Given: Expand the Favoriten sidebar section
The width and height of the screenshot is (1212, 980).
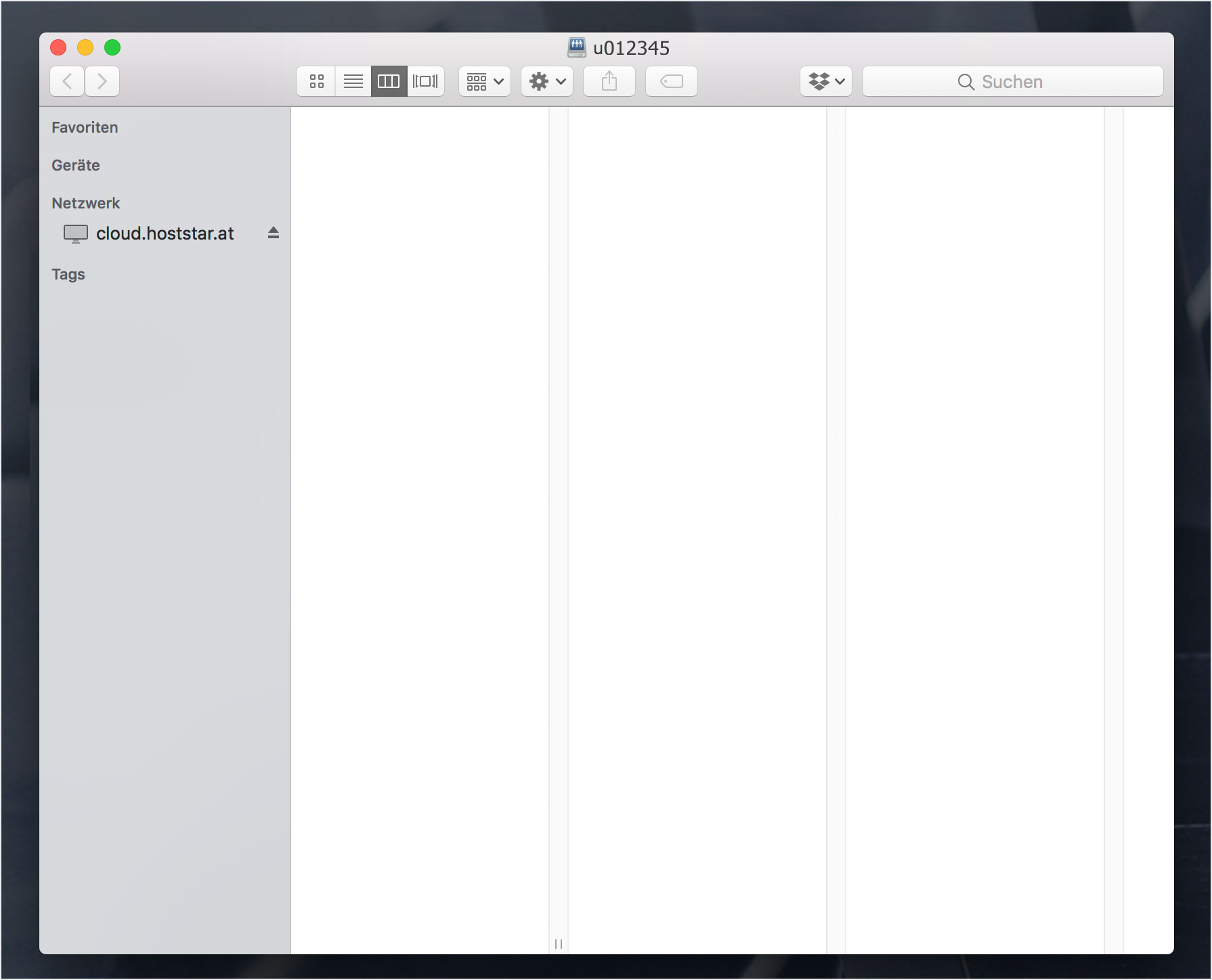Looking at the screenshot, I should point(85,127).
